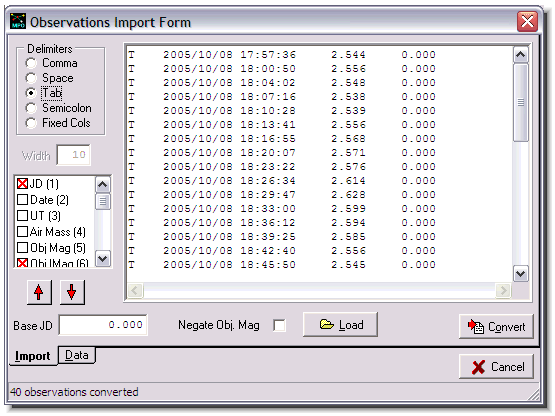Screen dimensions: 555x416
Task: Close the Observations Import Form window
Action: tap(527, 22)
